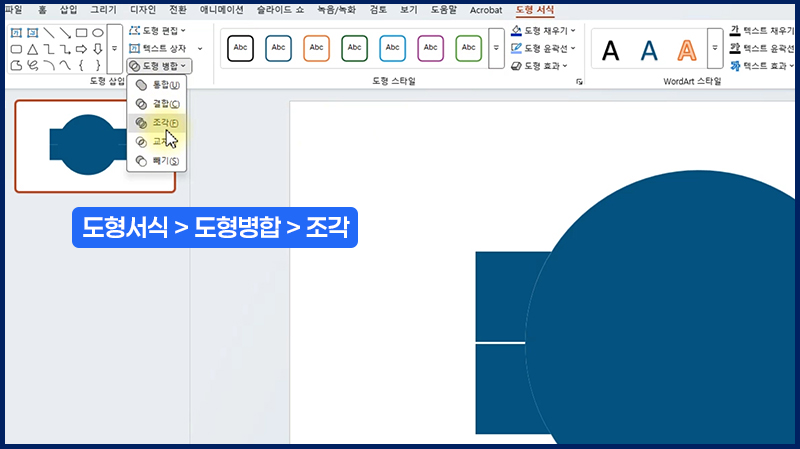Screen dimensions: 800x449
Task: Select the 도형 서식 tab
Action: coord(535,9)
